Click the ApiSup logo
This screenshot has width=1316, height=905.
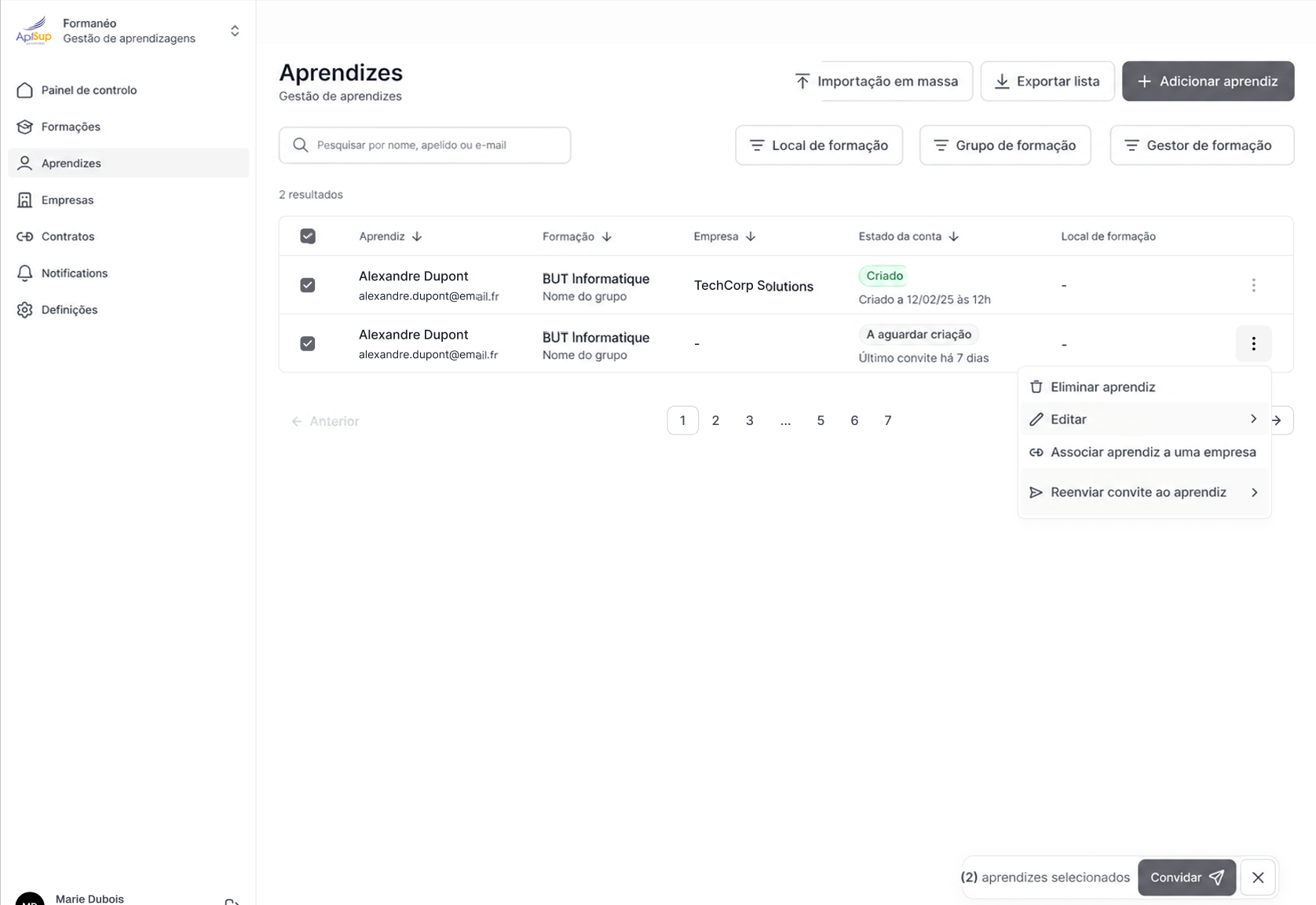coord(34,31)
